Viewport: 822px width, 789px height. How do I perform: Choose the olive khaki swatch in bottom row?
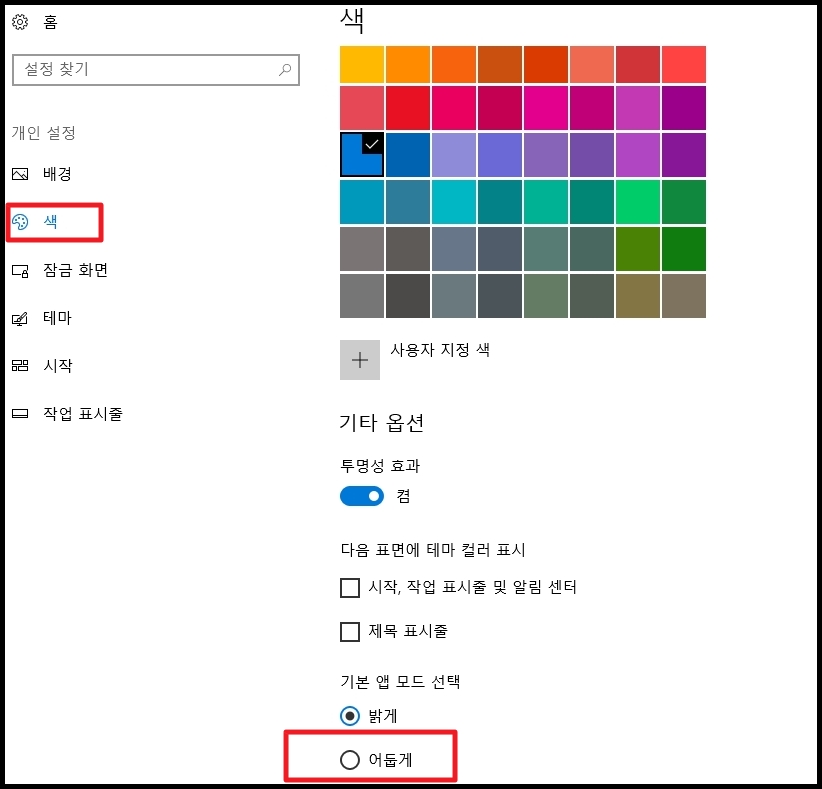pos(637,296)
